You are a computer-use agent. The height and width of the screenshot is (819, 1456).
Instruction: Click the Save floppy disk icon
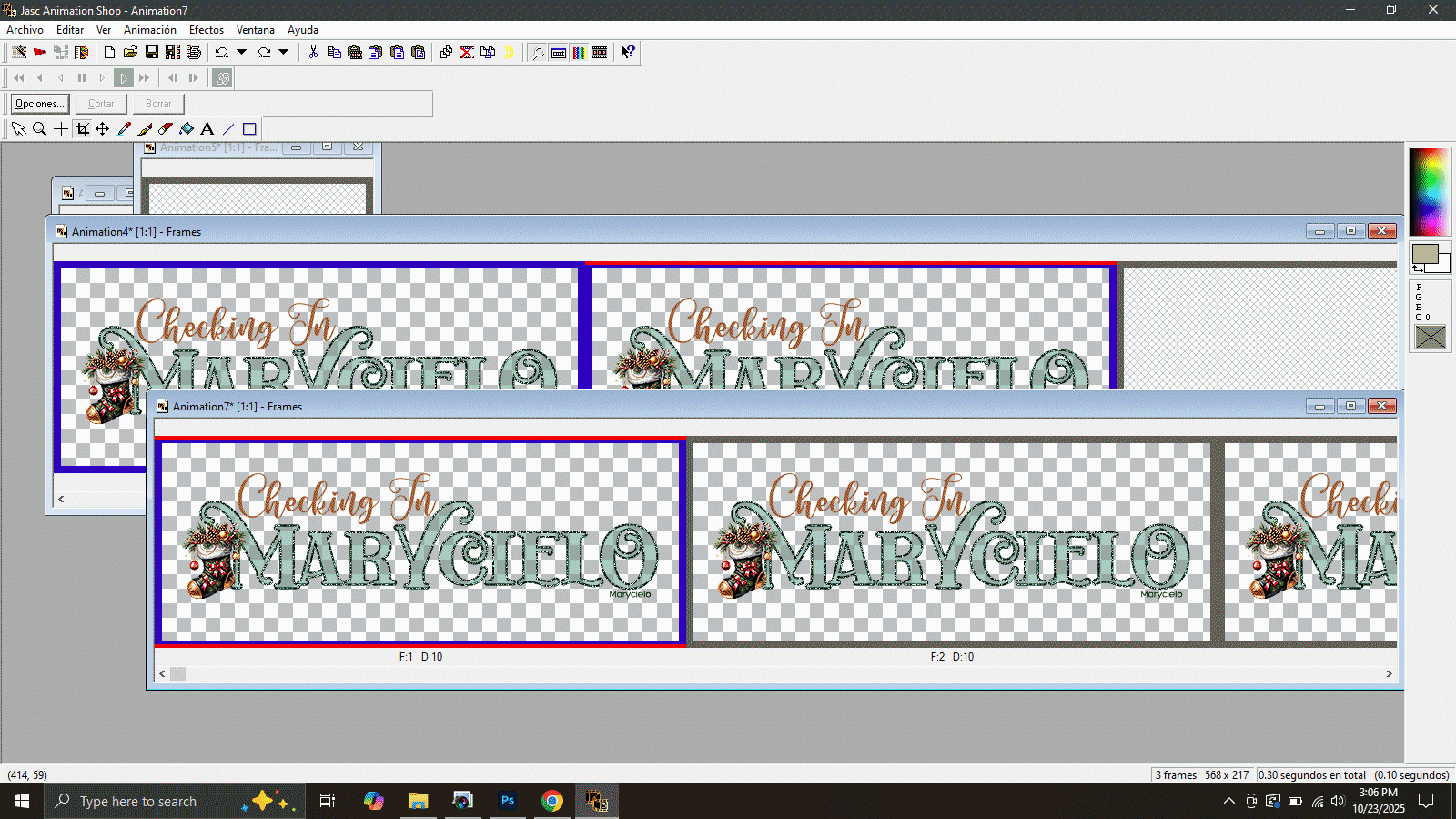pos(152,53)
